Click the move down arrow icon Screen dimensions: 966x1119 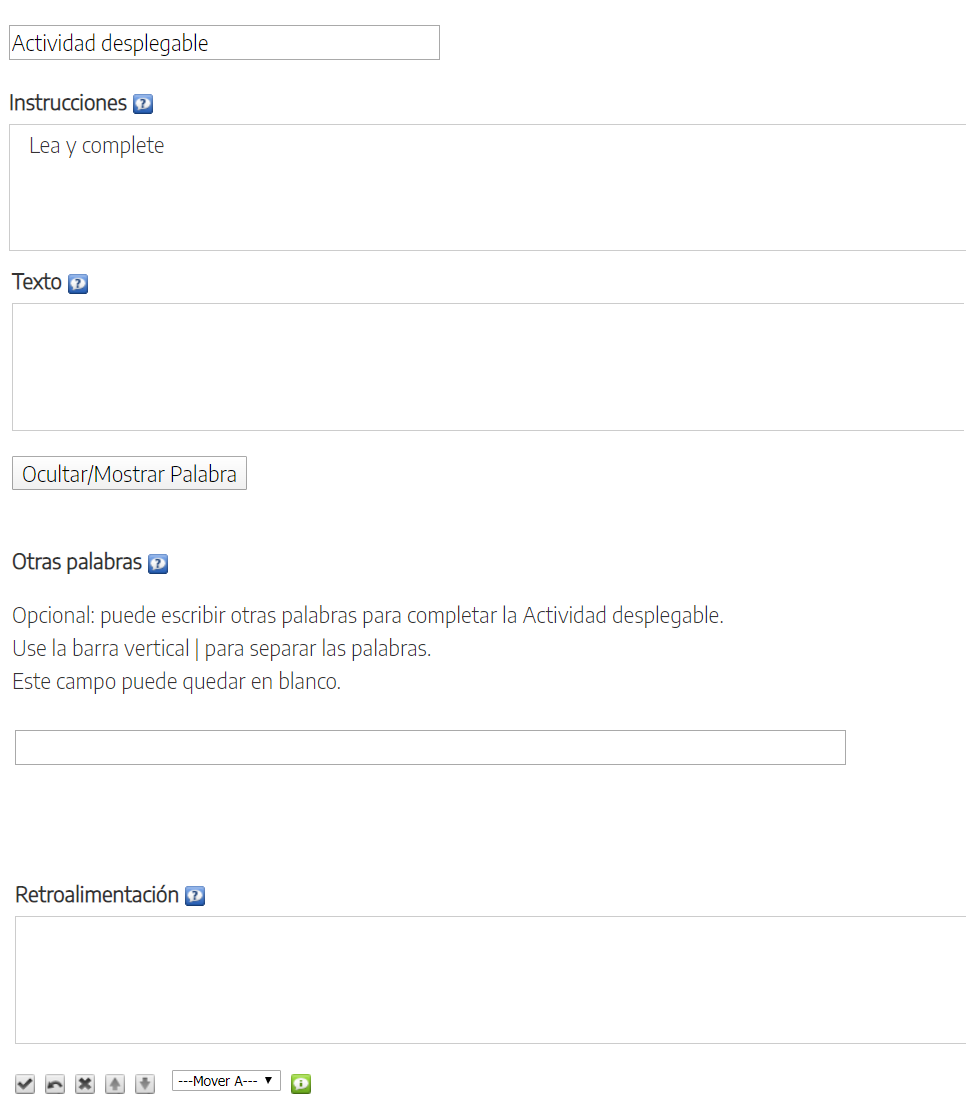145,1084
